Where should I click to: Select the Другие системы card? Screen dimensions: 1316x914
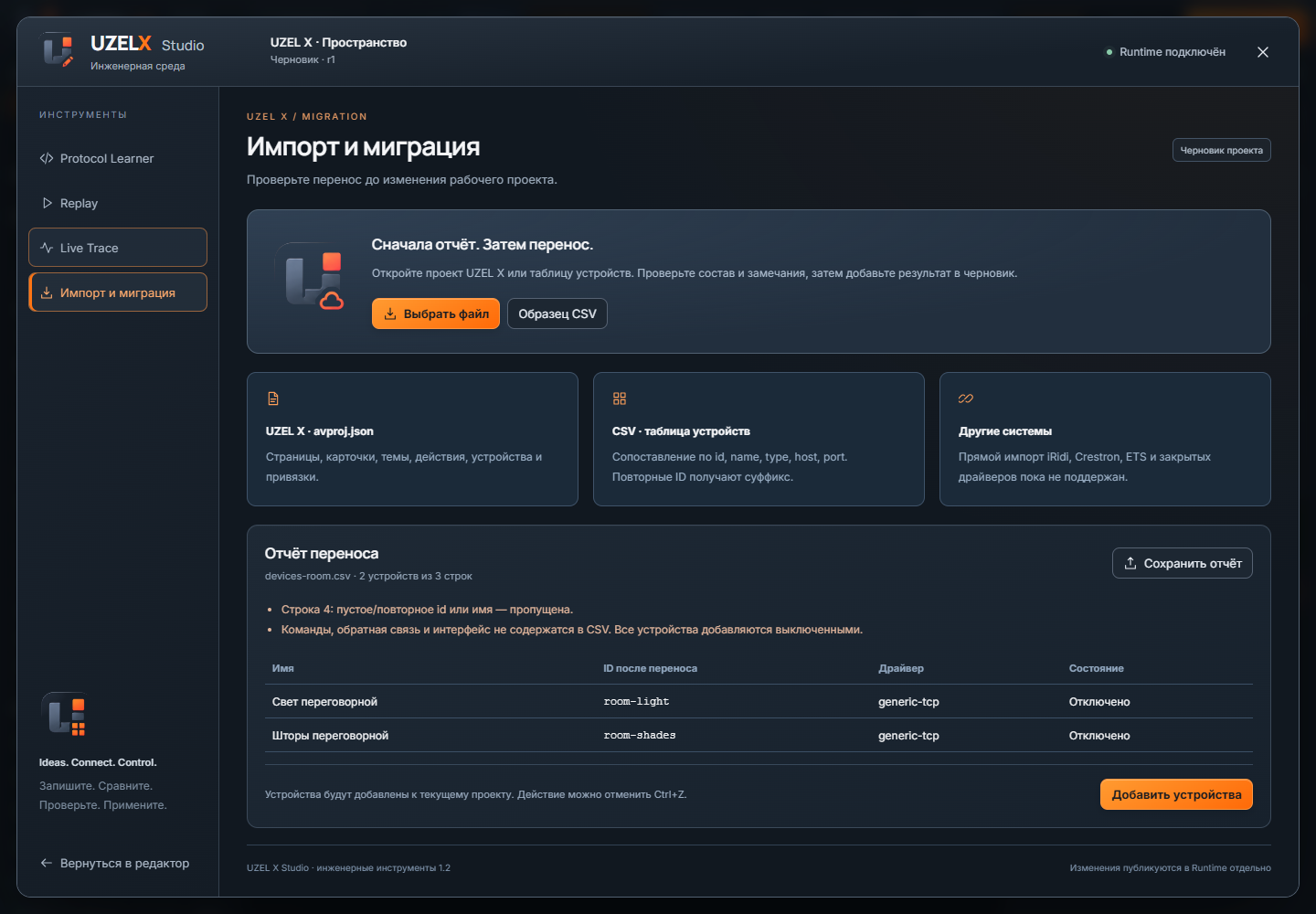(x=1105, y=439)
